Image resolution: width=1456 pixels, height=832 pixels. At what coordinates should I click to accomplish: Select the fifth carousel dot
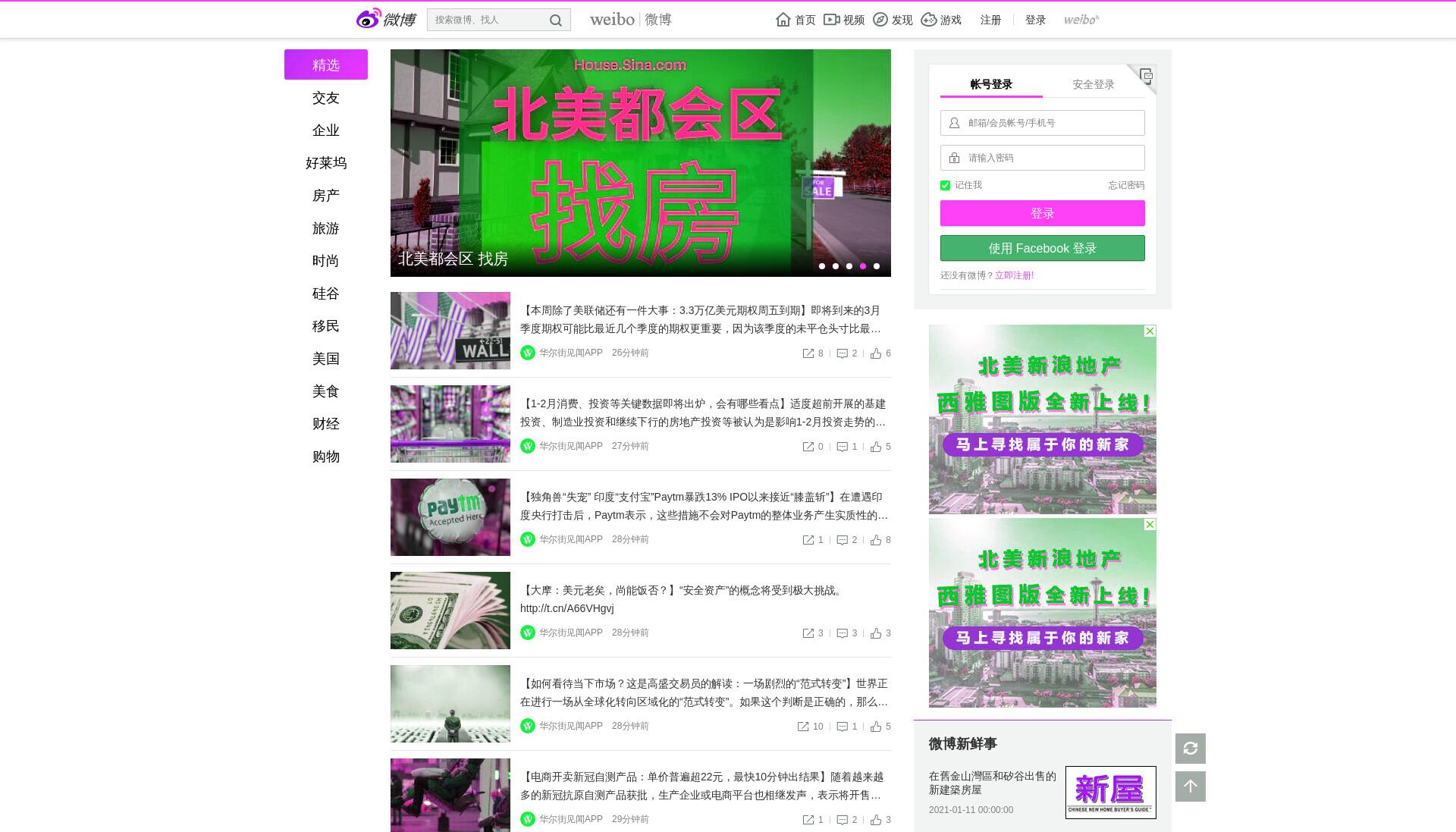pyautogui.click(x=877, y=266)
